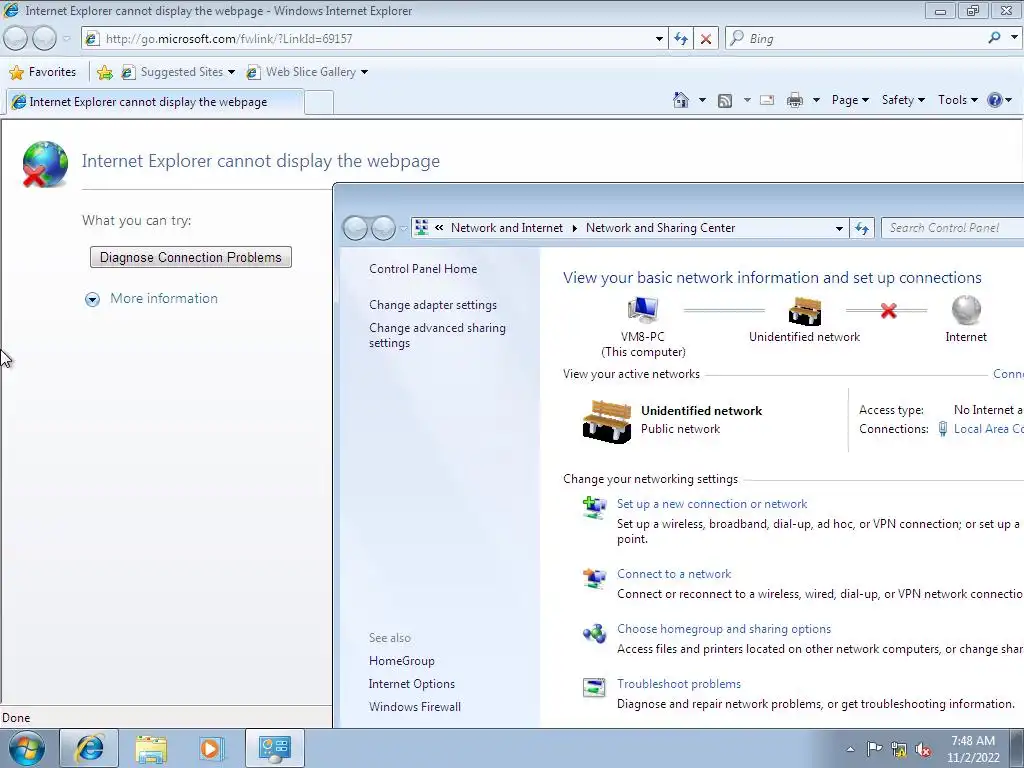Click the IE Stop loading red X
The width and height of the screenshot is (1024, 768).
(705, 39)
